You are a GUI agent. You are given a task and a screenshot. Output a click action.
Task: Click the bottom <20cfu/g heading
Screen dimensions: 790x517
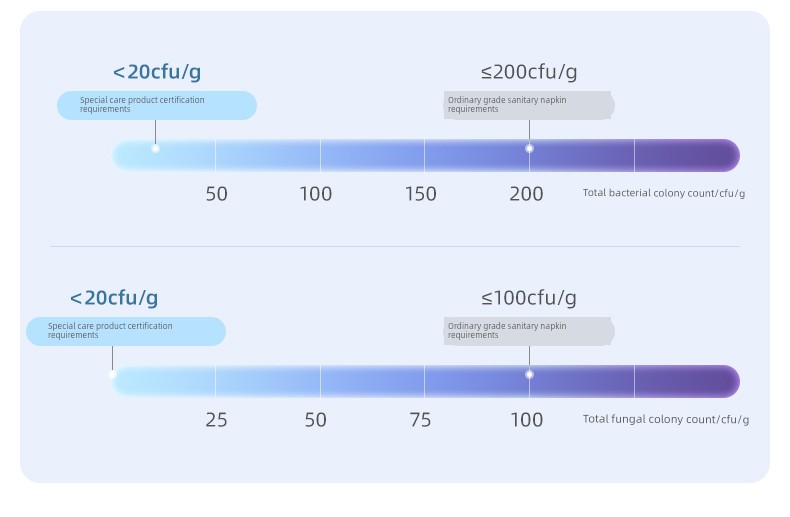(x=114, y=298)
